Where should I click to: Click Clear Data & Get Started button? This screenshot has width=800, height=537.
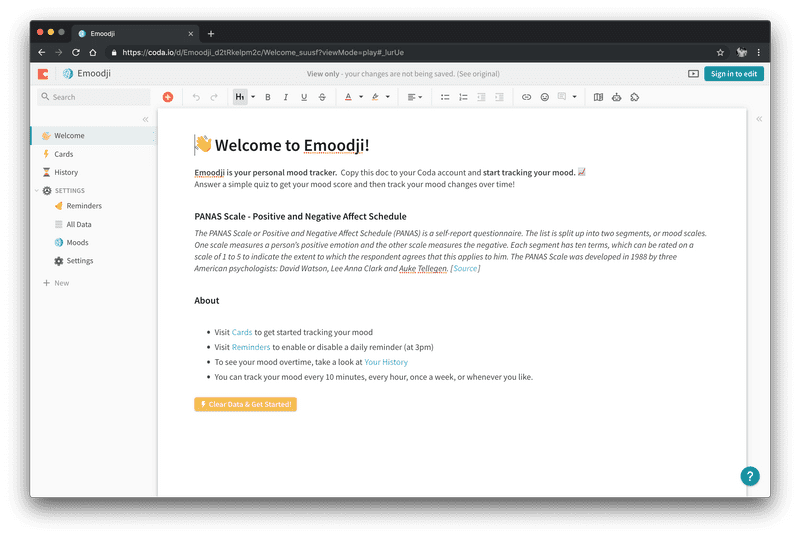[x=245, y=404]
